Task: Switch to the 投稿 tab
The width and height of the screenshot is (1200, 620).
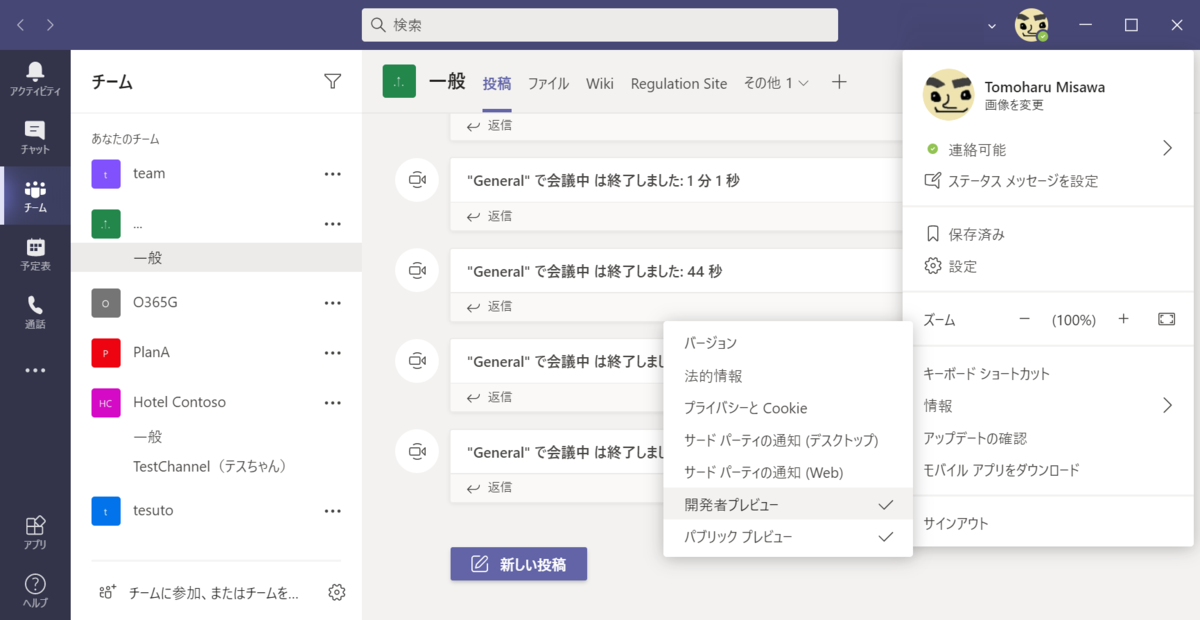Action: pos(497,84)
